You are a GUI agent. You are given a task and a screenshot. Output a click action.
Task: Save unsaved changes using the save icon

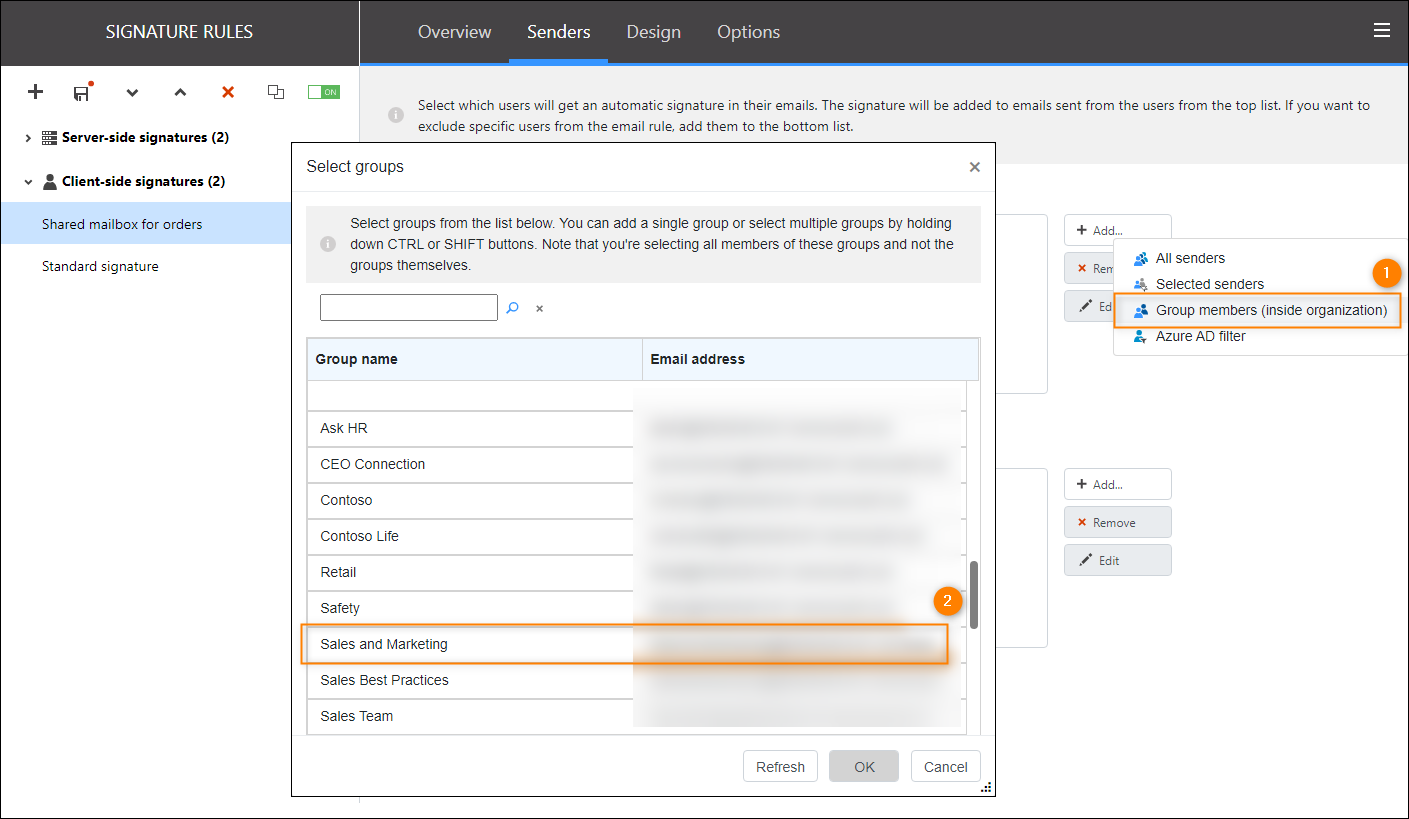pos(82,92)
